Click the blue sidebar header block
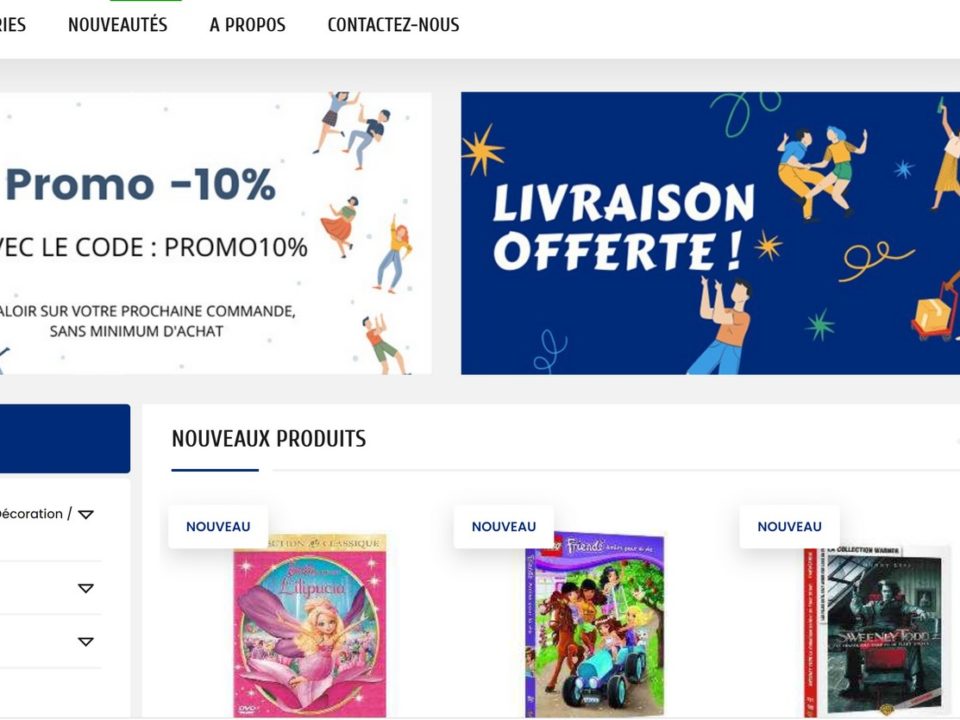This screenshot has width=960, height=720. [x=65, y=438]
